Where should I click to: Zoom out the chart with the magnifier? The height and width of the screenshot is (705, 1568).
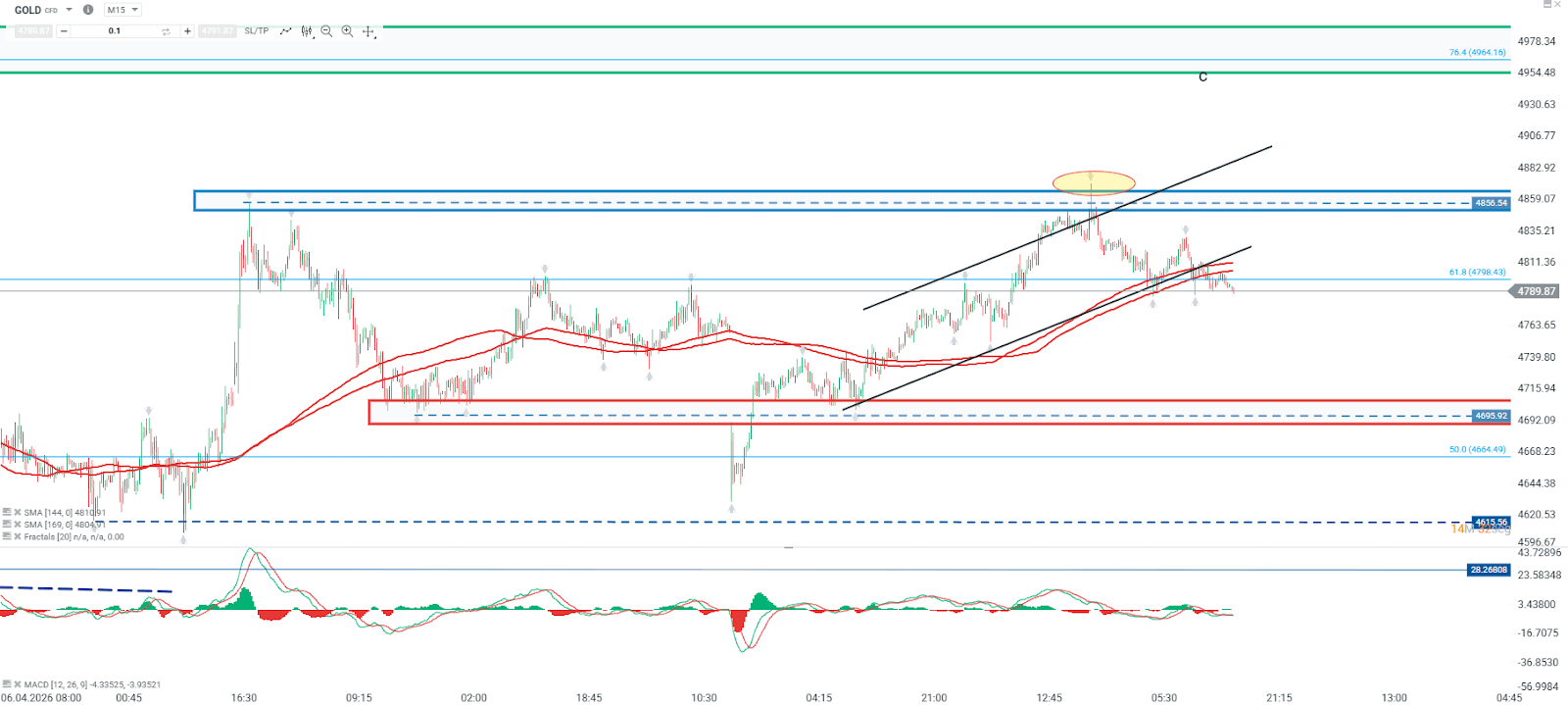[x=326, y=31]
